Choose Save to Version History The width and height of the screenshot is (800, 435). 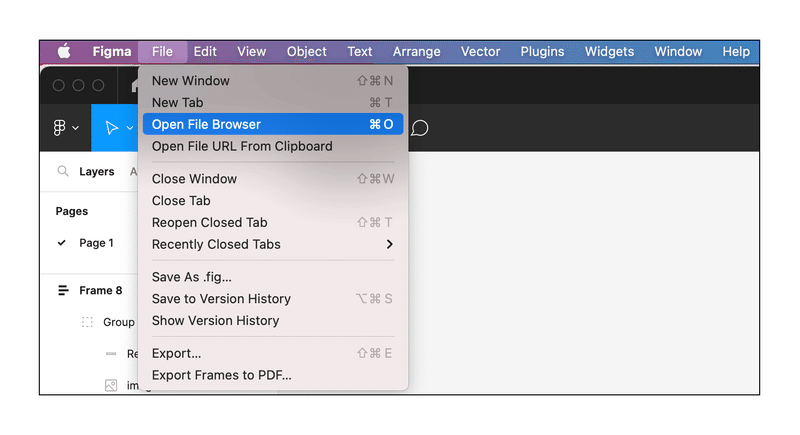273,299
